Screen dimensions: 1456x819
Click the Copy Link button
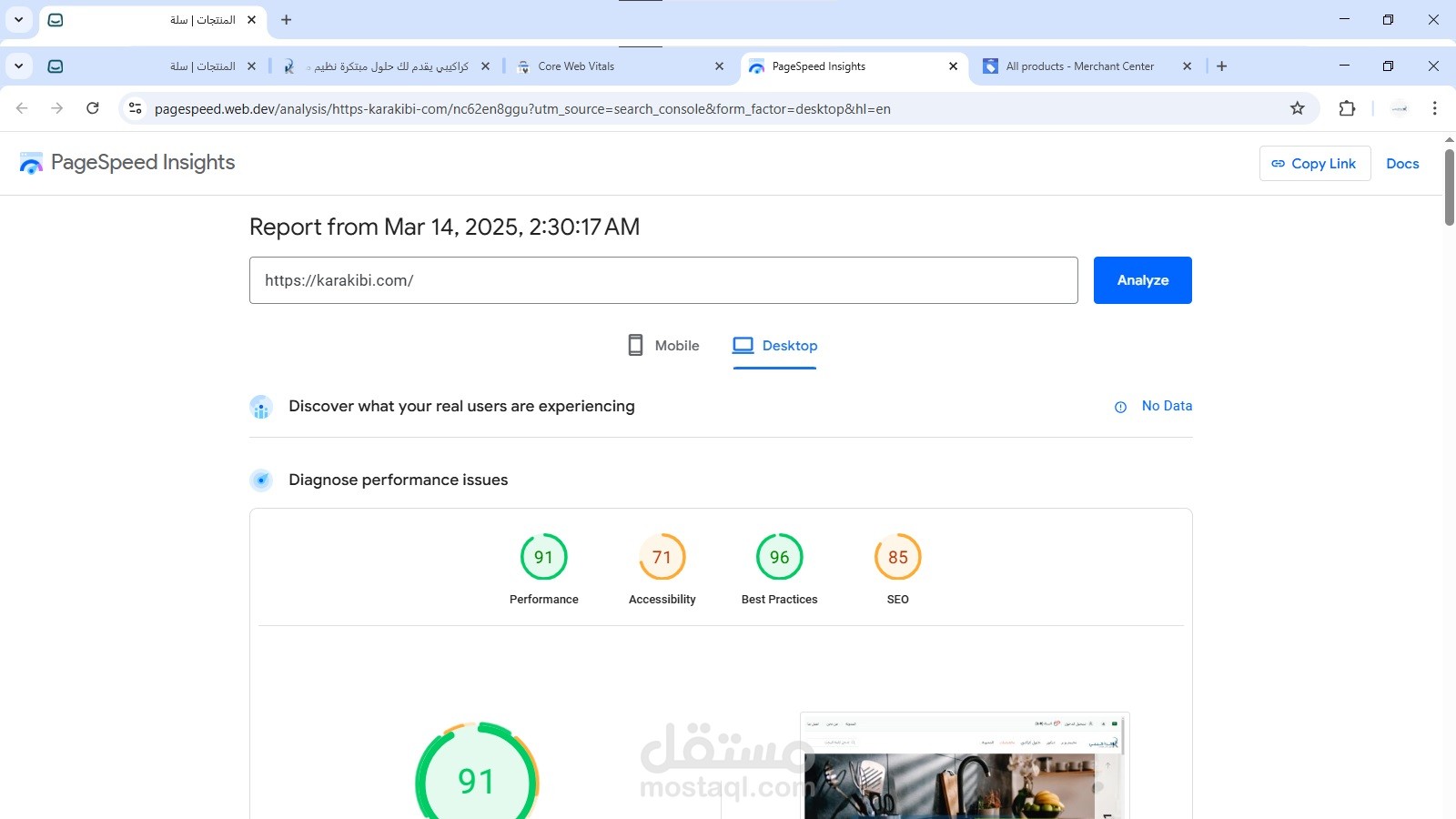point(1315,164)
